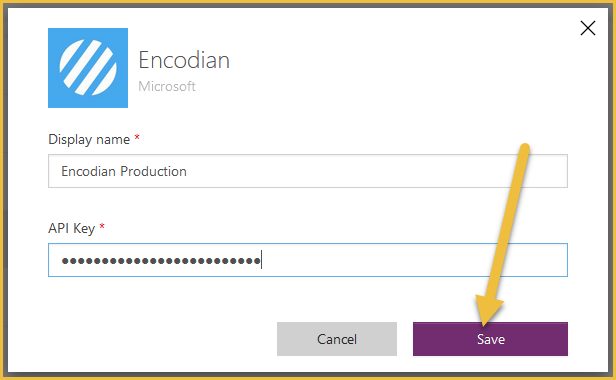Click the Microsoft publisher text
This screenshot has height=380, width=616.
point(167,86)
